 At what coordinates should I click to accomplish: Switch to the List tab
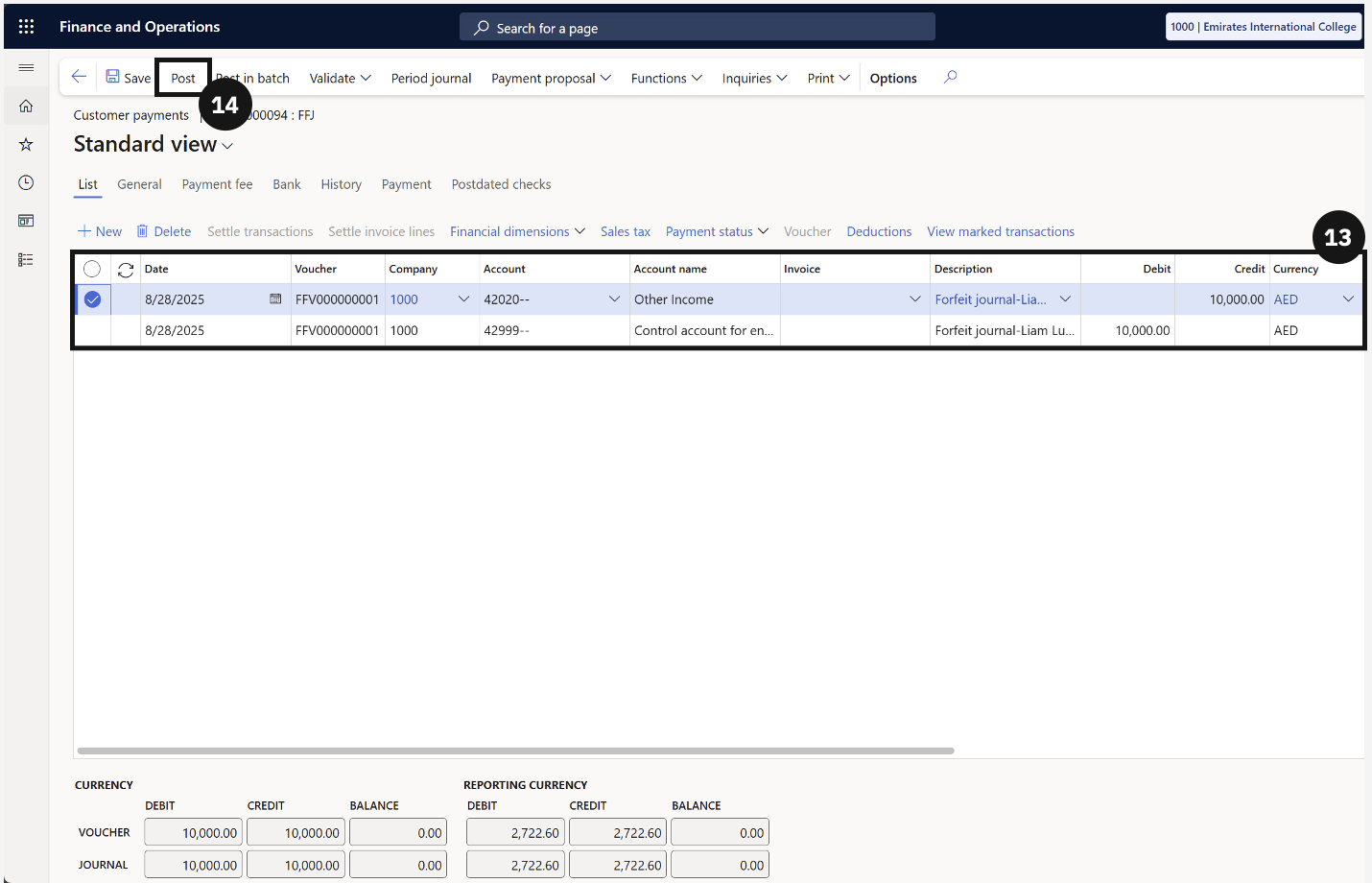coord(87,184)
